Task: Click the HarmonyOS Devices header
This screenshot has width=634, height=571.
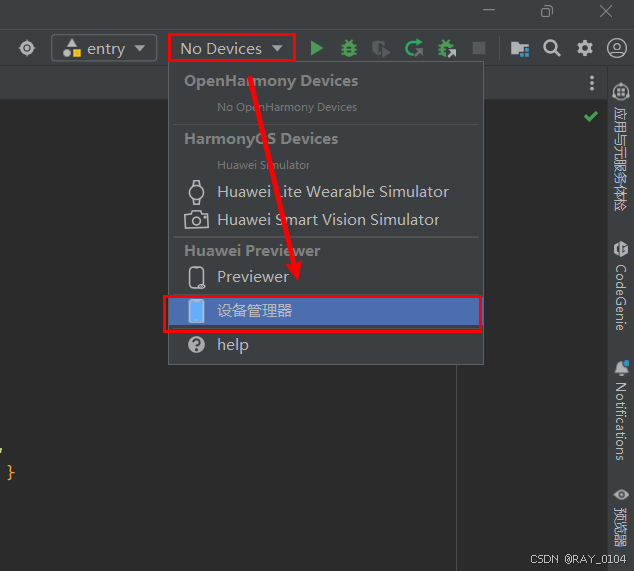Action: pos(261,139)
